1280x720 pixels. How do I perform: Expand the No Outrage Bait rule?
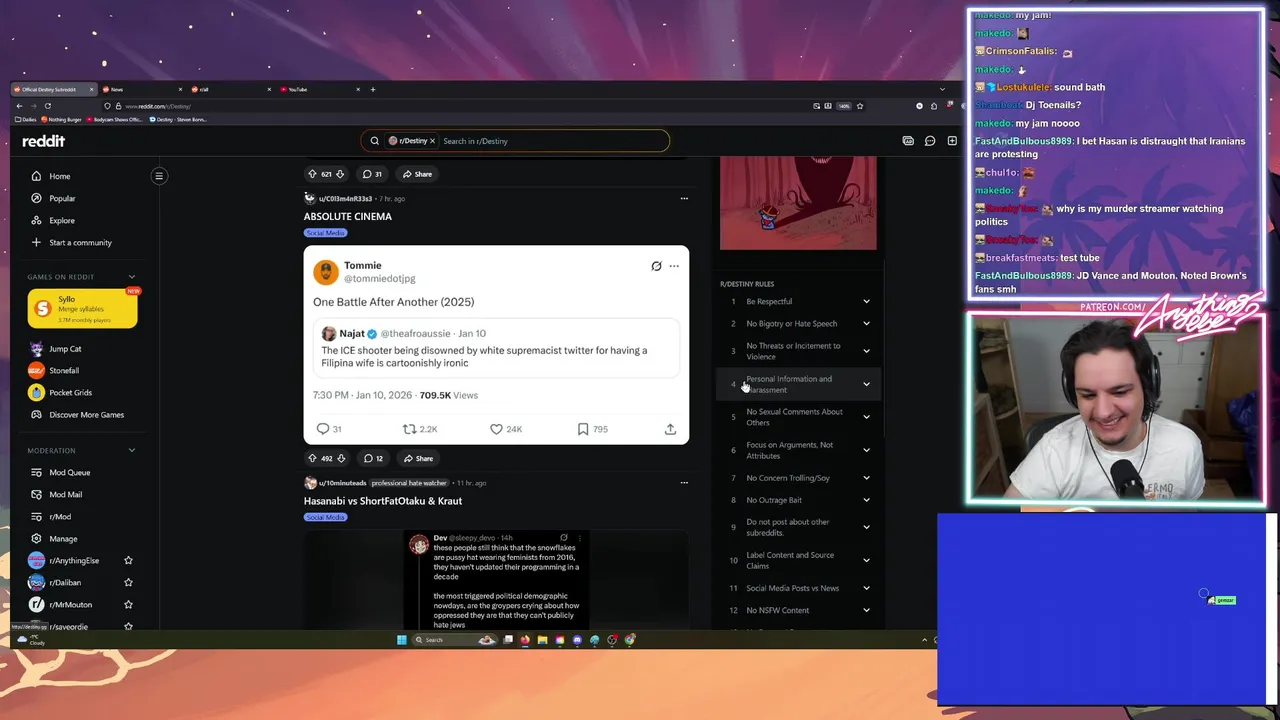click(866, 500)
